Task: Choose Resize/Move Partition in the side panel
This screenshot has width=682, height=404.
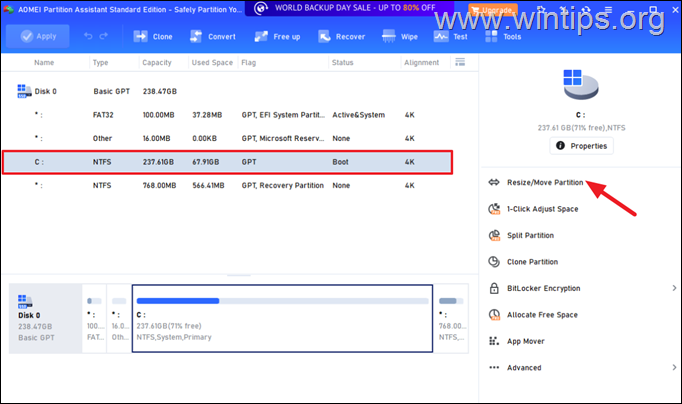Action: pos(546,183)
